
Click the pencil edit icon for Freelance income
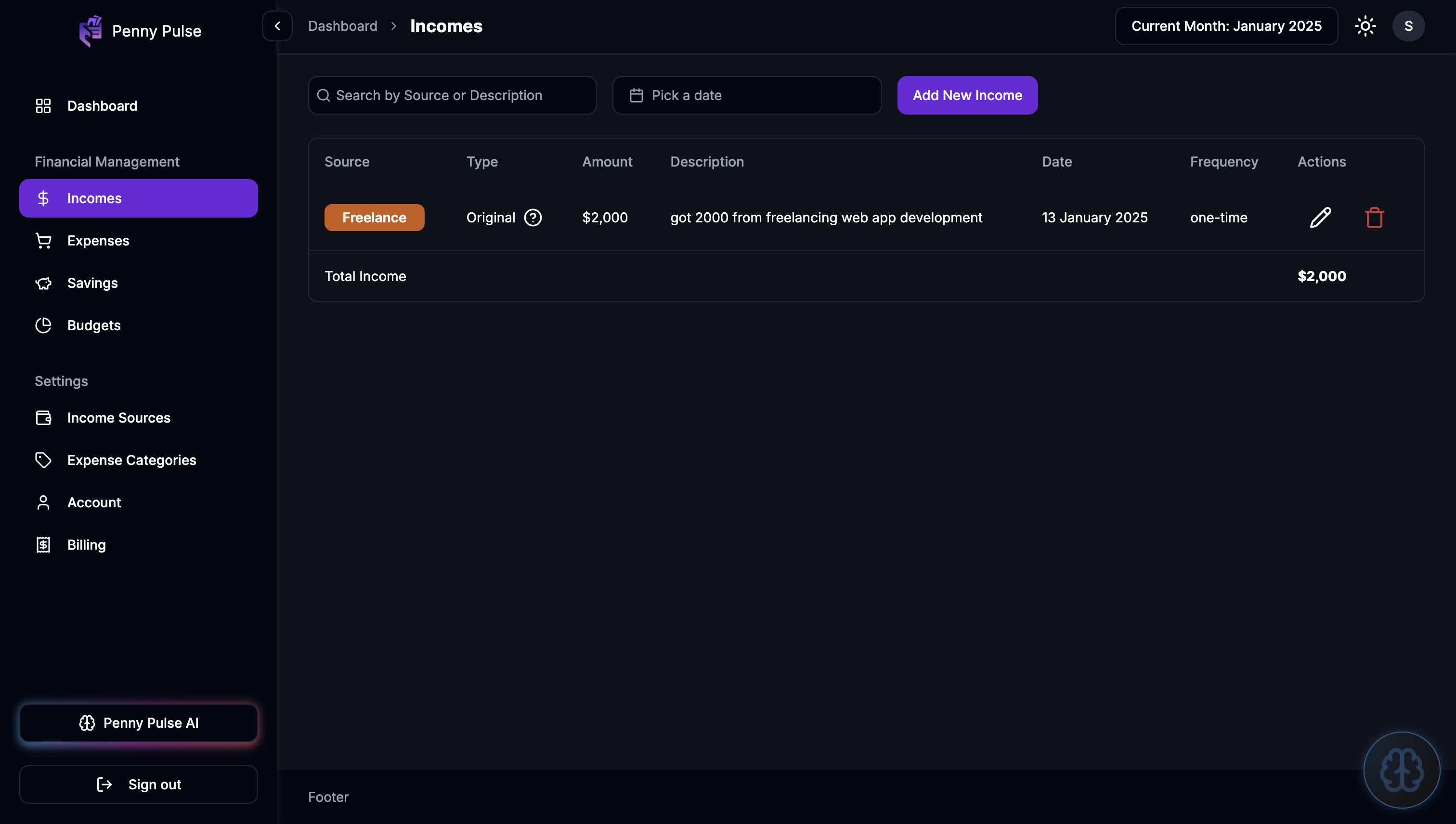1320,218
